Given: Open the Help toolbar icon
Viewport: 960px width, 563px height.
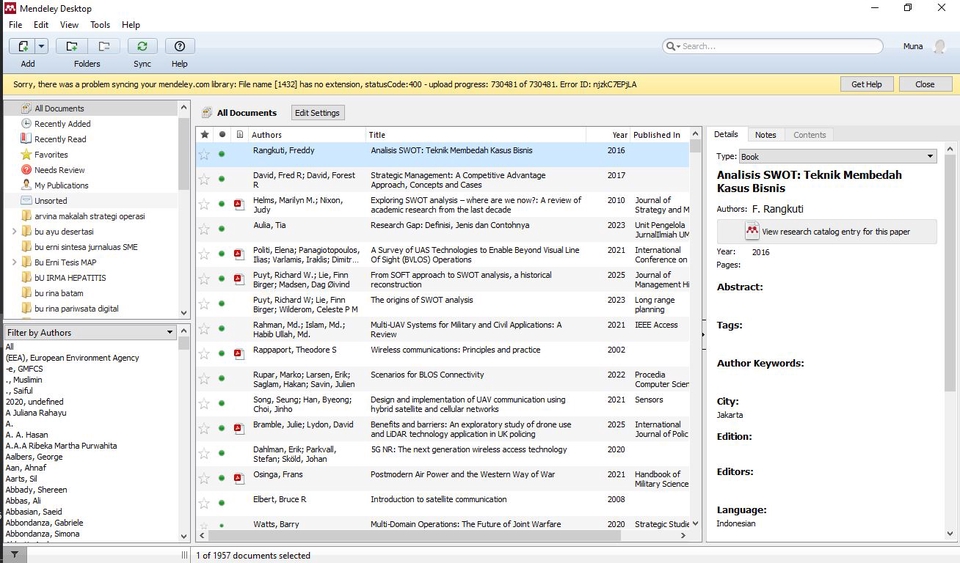Looking at the screenshot, I should pyautogui.click(x=179, y=46).
